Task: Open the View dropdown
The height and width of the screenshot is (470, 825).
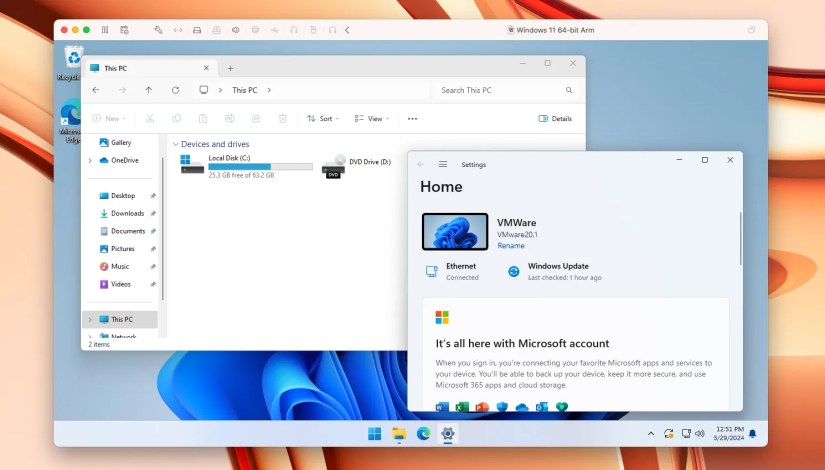Action: coord(372,118)
